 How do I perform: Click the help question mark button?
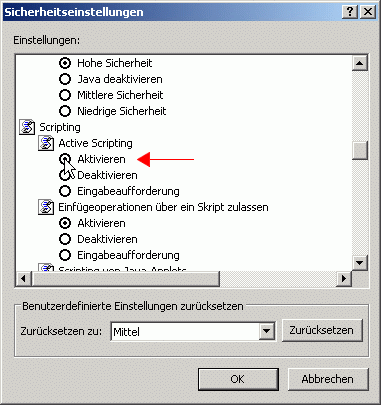pyautogui.click(x=350, y=12)
